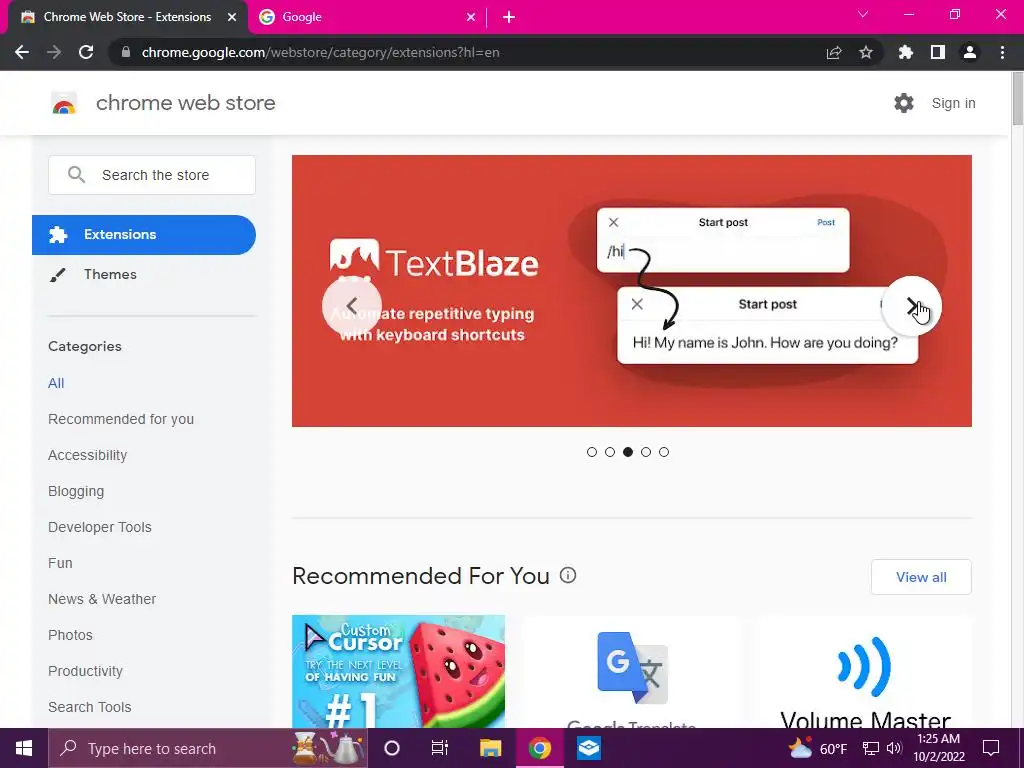Choose the Productivity category
This screenshot has width=1024, height=768.
(x=86, y=671)
